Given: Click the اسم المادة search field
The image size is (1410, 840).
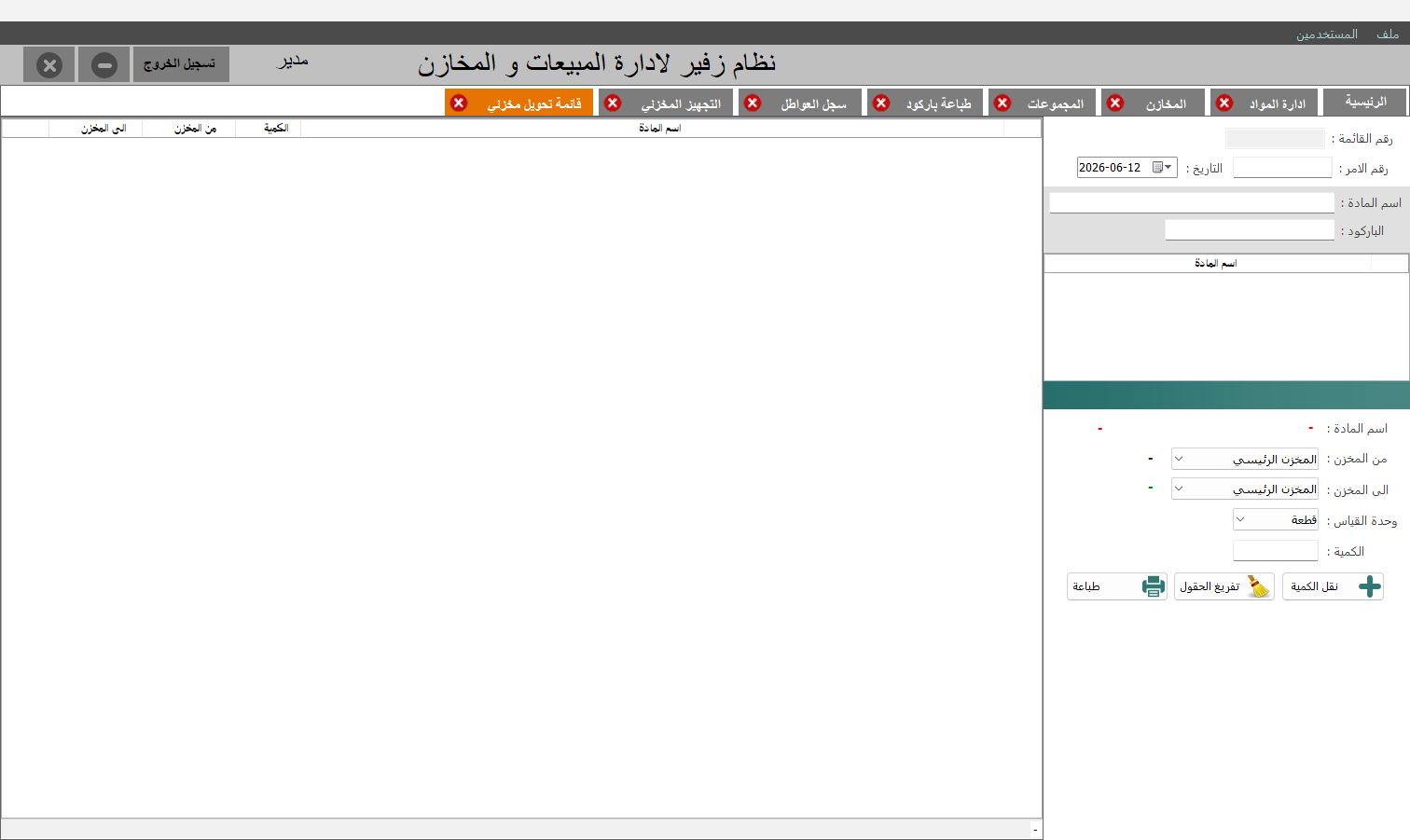Looking at the screenshot, I should [1192, 202].
